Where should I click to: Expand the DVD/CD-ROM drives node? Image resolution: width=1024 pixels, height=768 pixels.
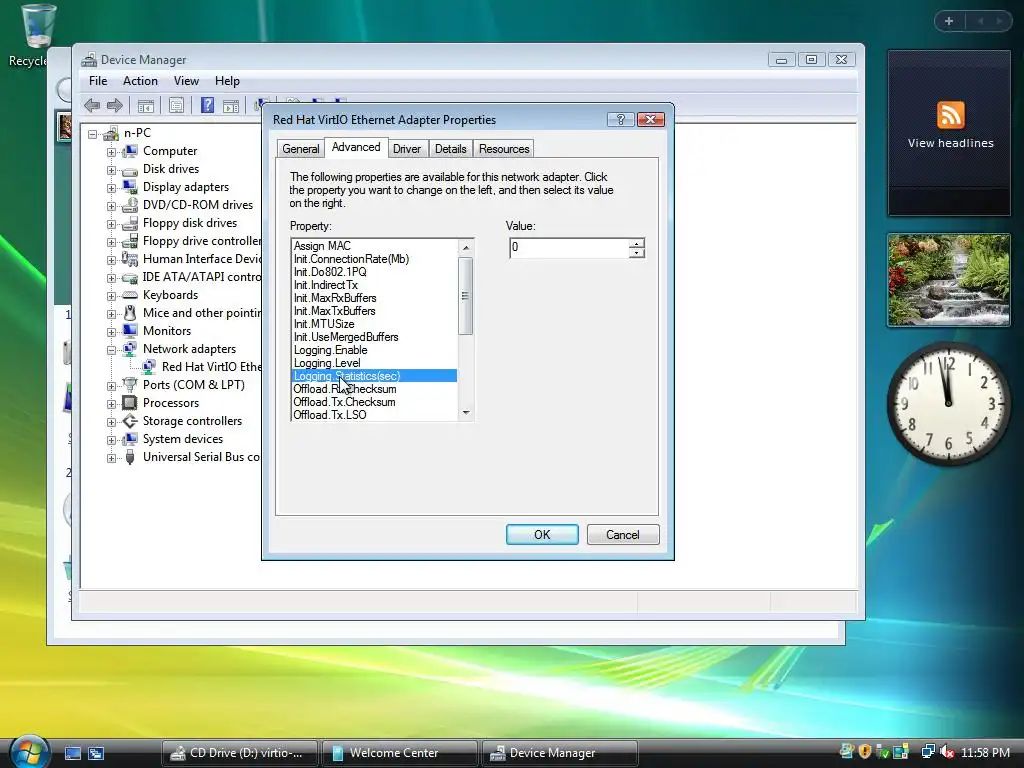(x=111, y=206)
